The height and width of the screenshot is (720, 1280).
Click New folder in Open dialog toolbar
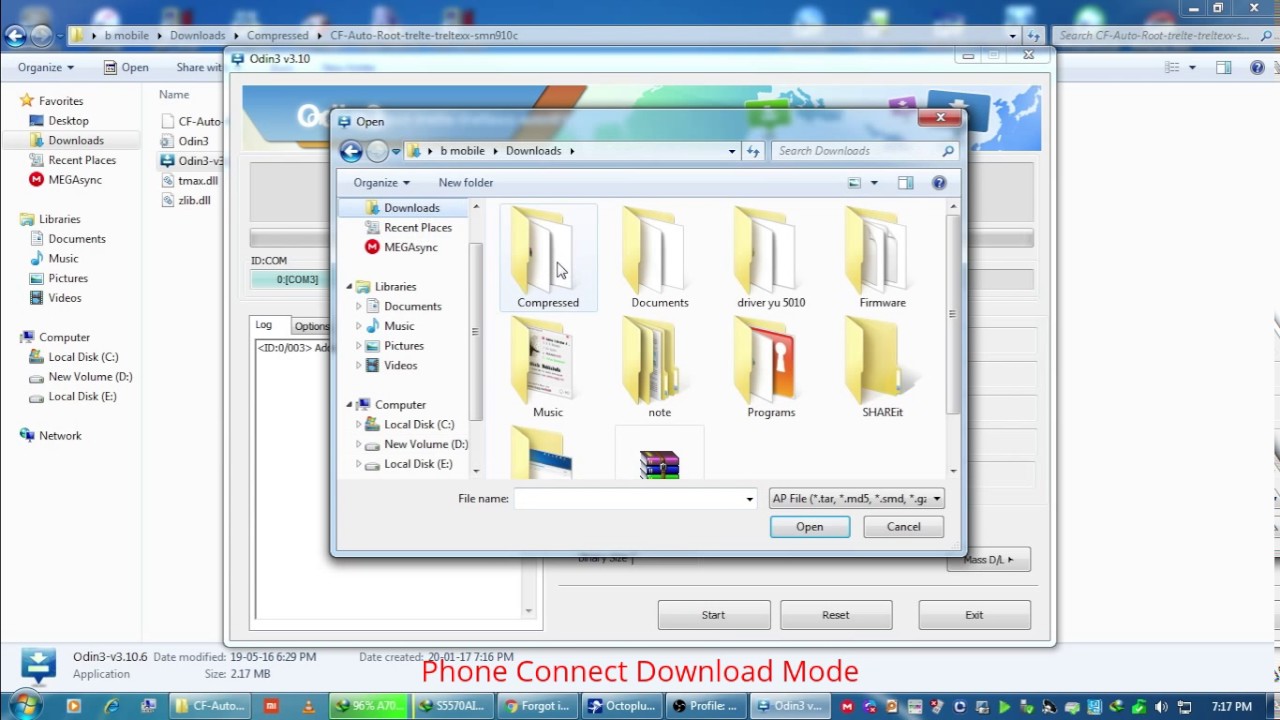pos(465,183)
